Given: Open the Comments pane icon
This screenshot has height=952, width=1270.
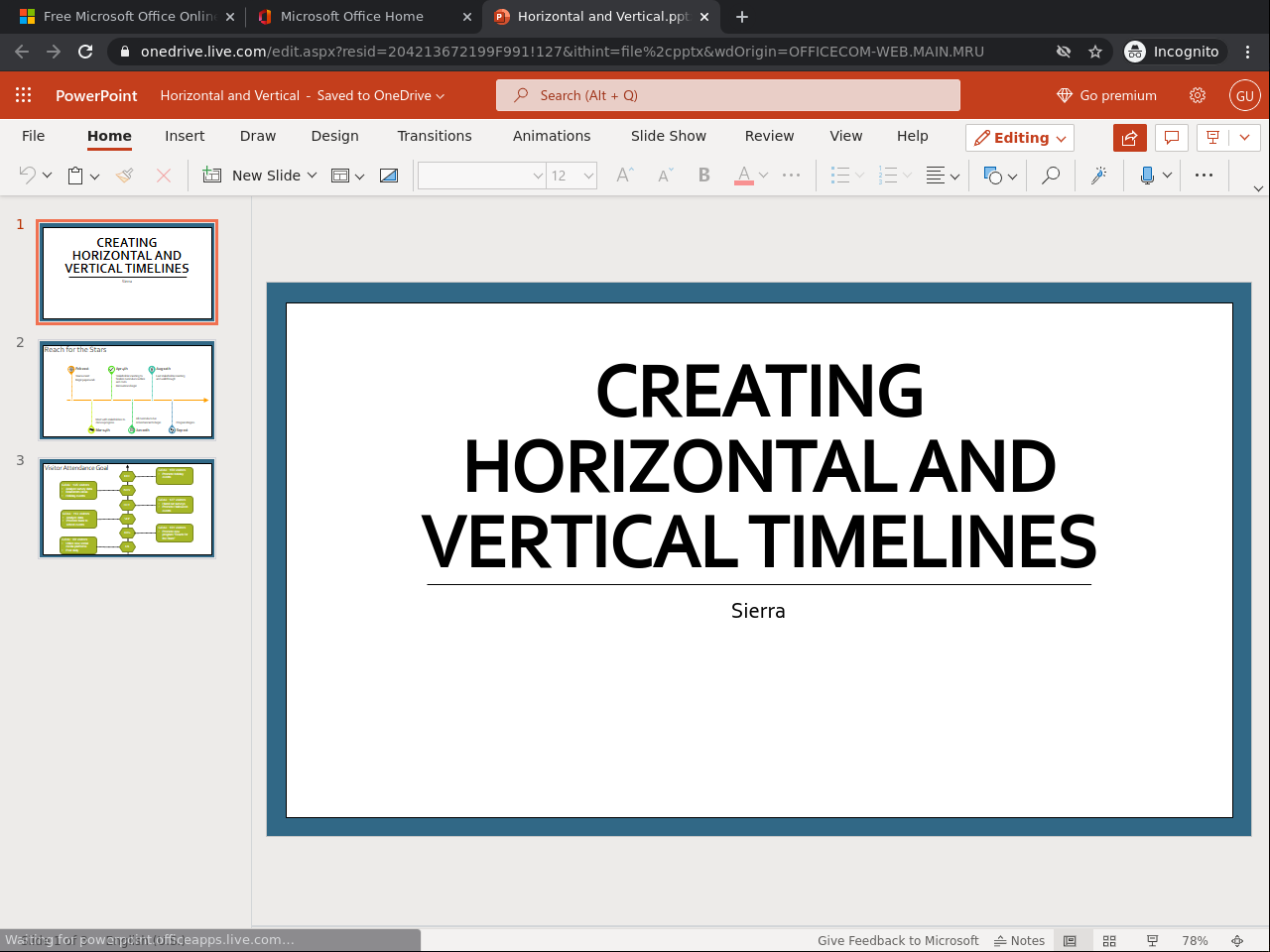Looking at the screenshot, I should (1172, 138).
